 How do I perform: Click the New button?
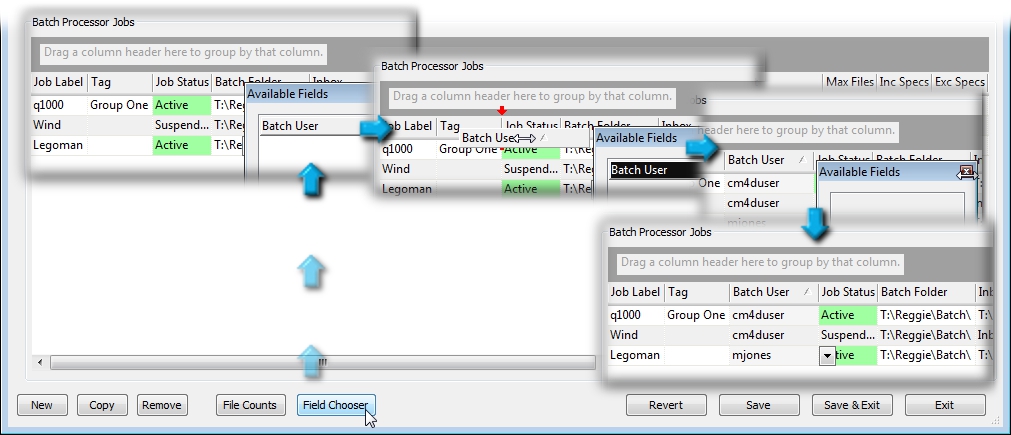[42, 405]
